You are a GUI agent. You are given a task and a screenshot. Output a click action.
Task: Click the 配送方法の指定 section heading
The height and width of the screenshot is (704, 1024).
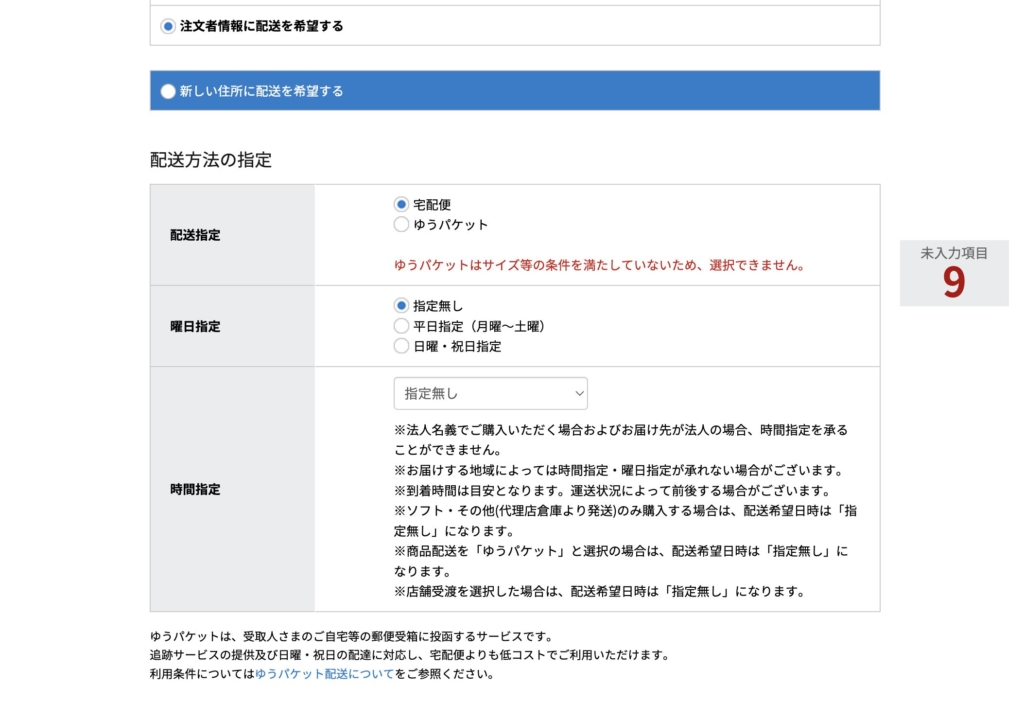[x=211, y=160]
